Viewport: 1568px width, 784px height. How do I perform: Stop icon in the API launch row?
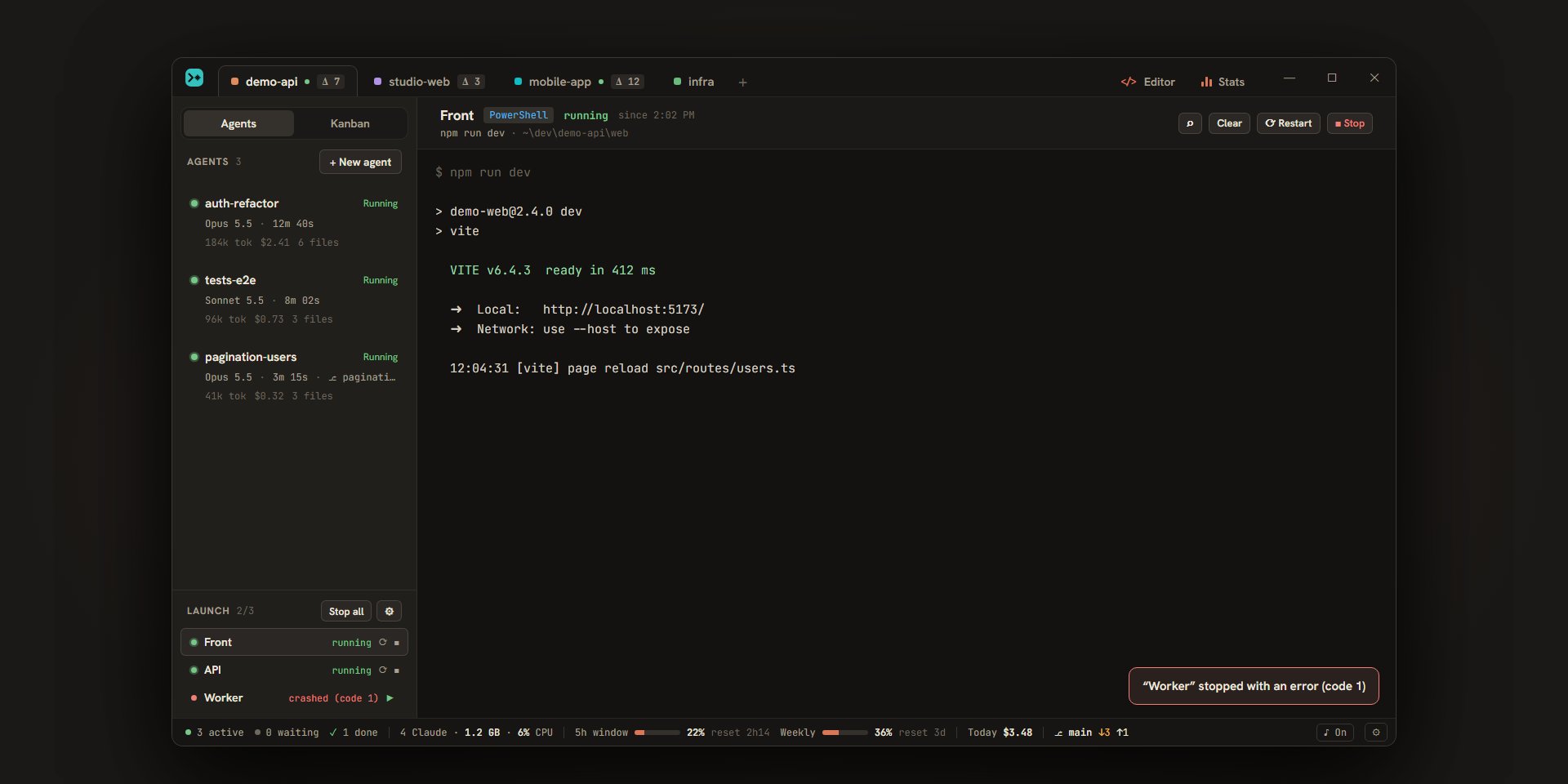pyautogui.click(x=397, y=670)
